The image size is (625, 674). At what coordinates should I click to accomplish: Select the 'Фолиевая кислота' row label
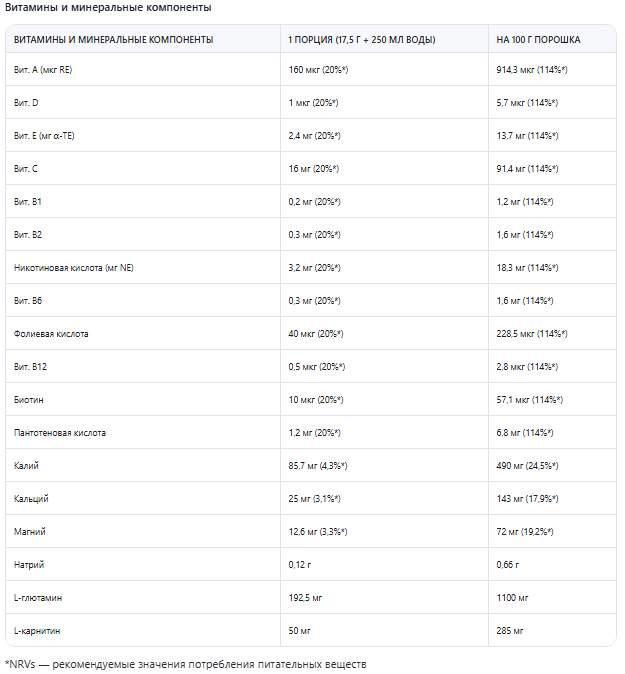click(51, 334)
